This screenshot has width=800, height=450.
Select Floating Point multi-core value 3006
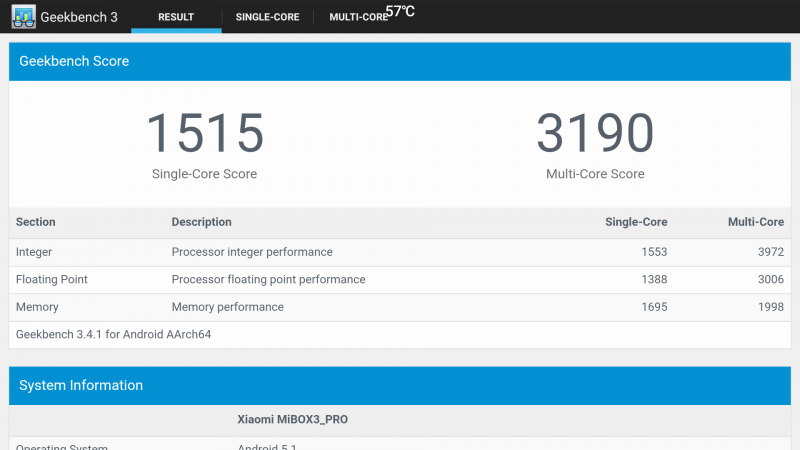tap(771, 280)
